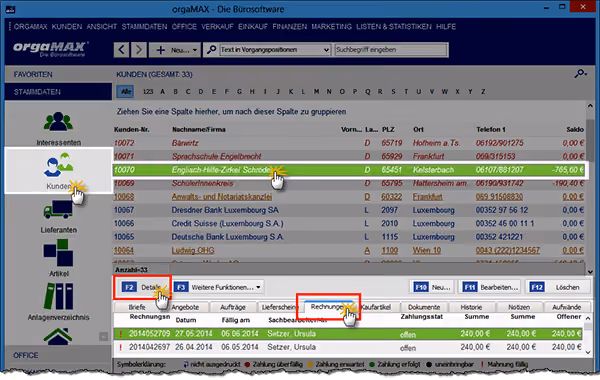Switch to the Aufwände tab
Viewport: 600px width, 380px height.
coord(566,307)
